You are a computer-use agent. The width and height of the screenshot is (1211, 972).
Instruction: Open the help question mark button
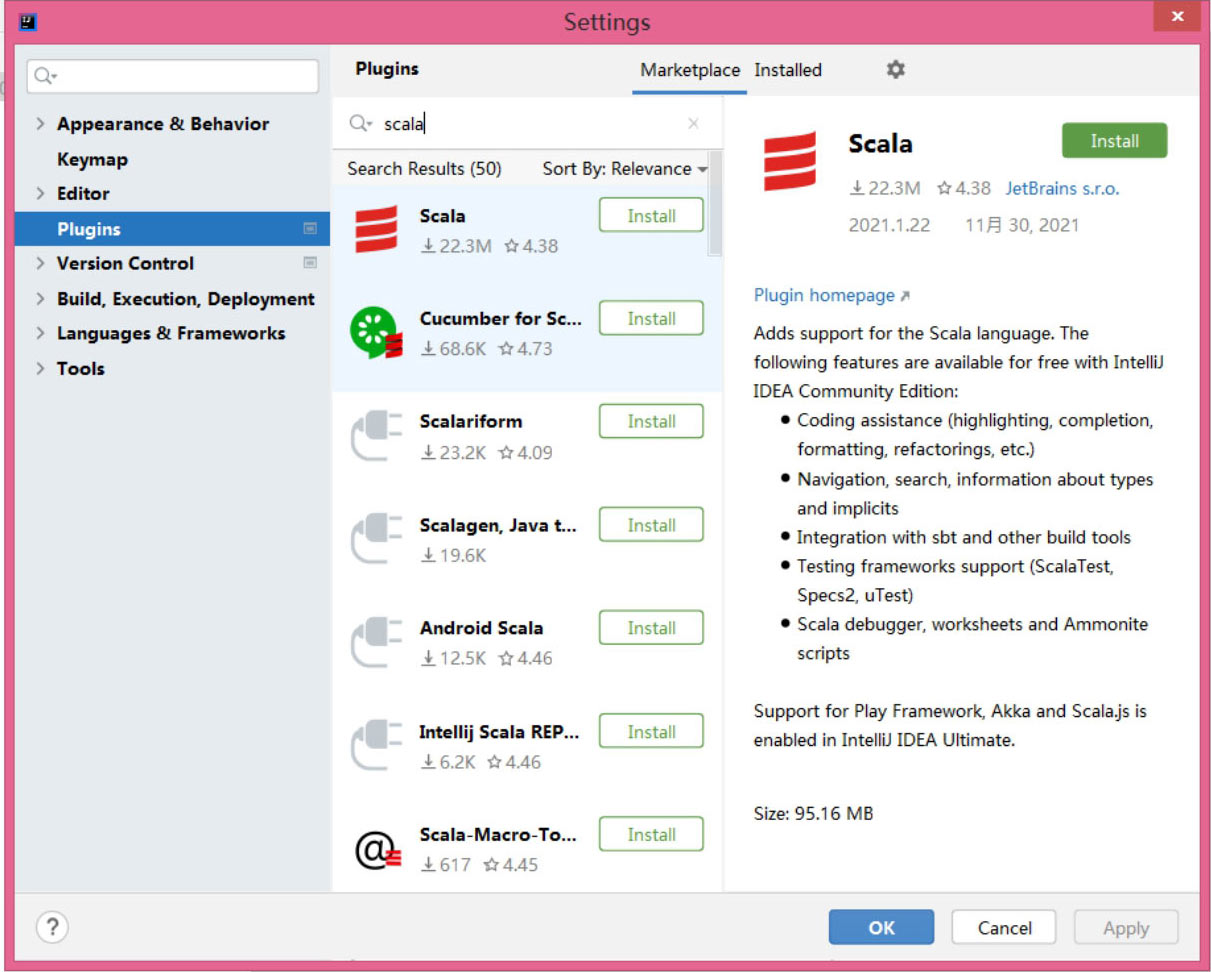point(52,927)
